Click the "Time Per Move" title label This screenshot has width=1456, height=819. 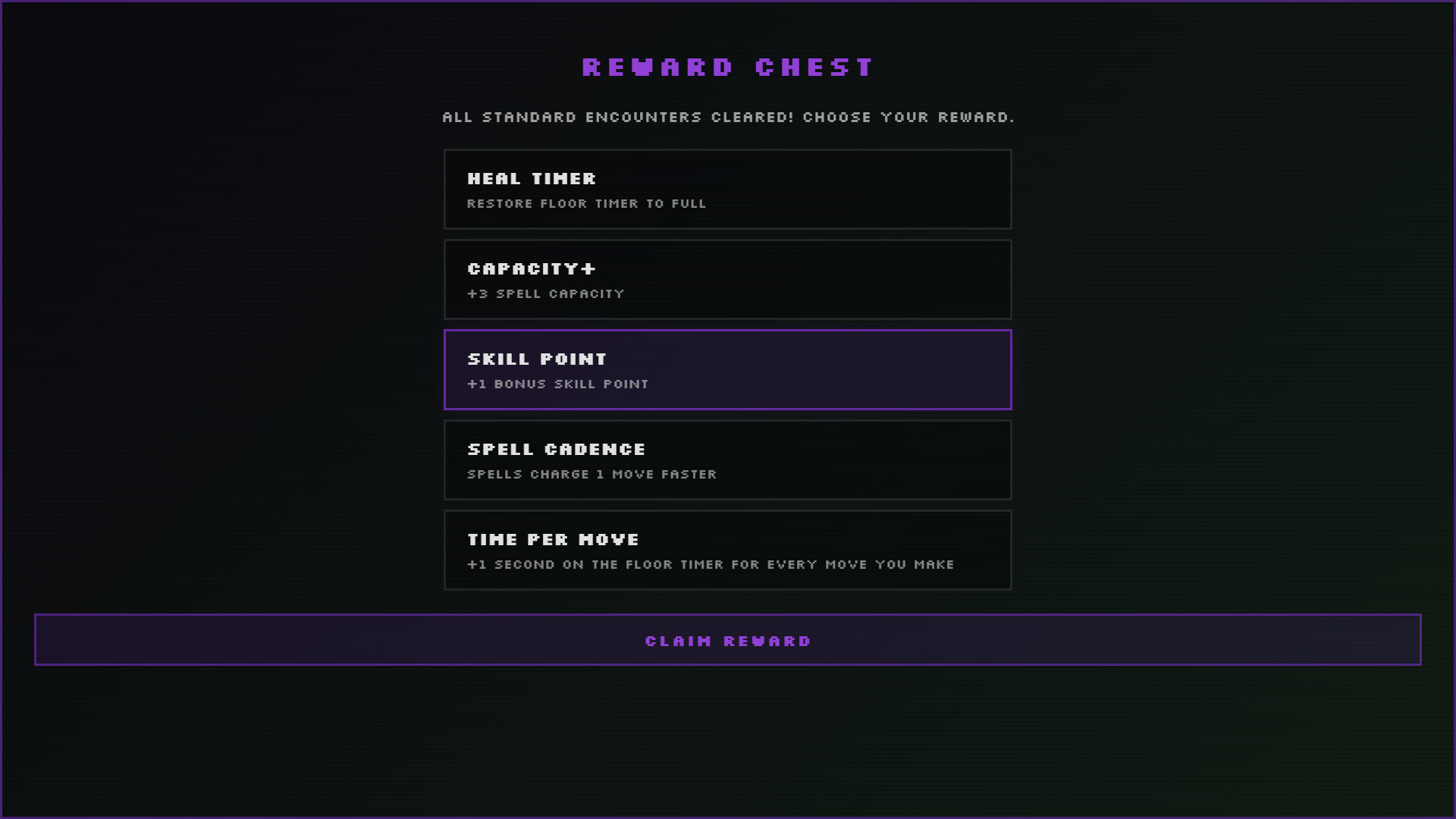tap(553, 540)
